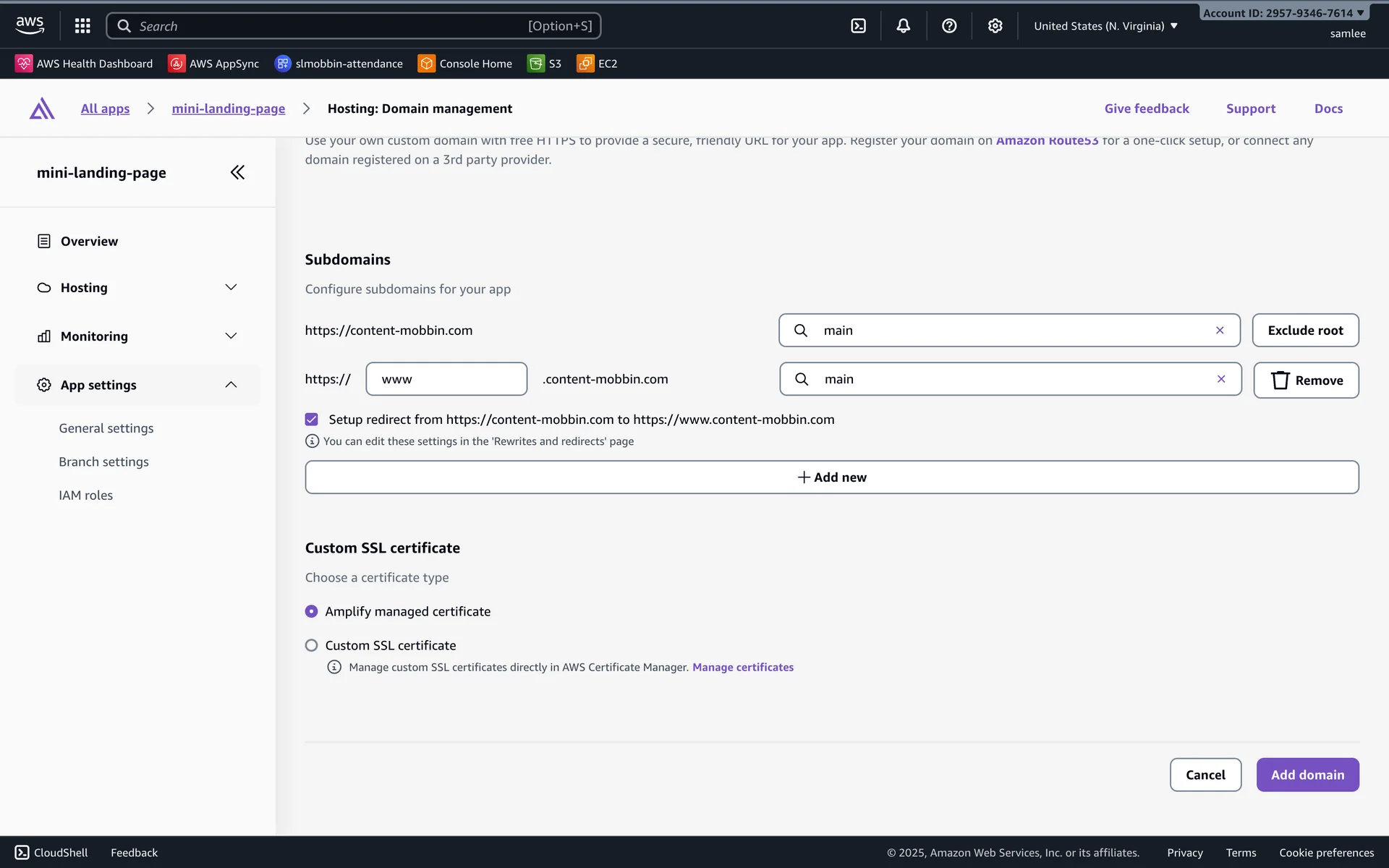Click the www subdomain prefix field
Image resolution: width=1389 pixels, height=868 pixels.
coord(446,379)
